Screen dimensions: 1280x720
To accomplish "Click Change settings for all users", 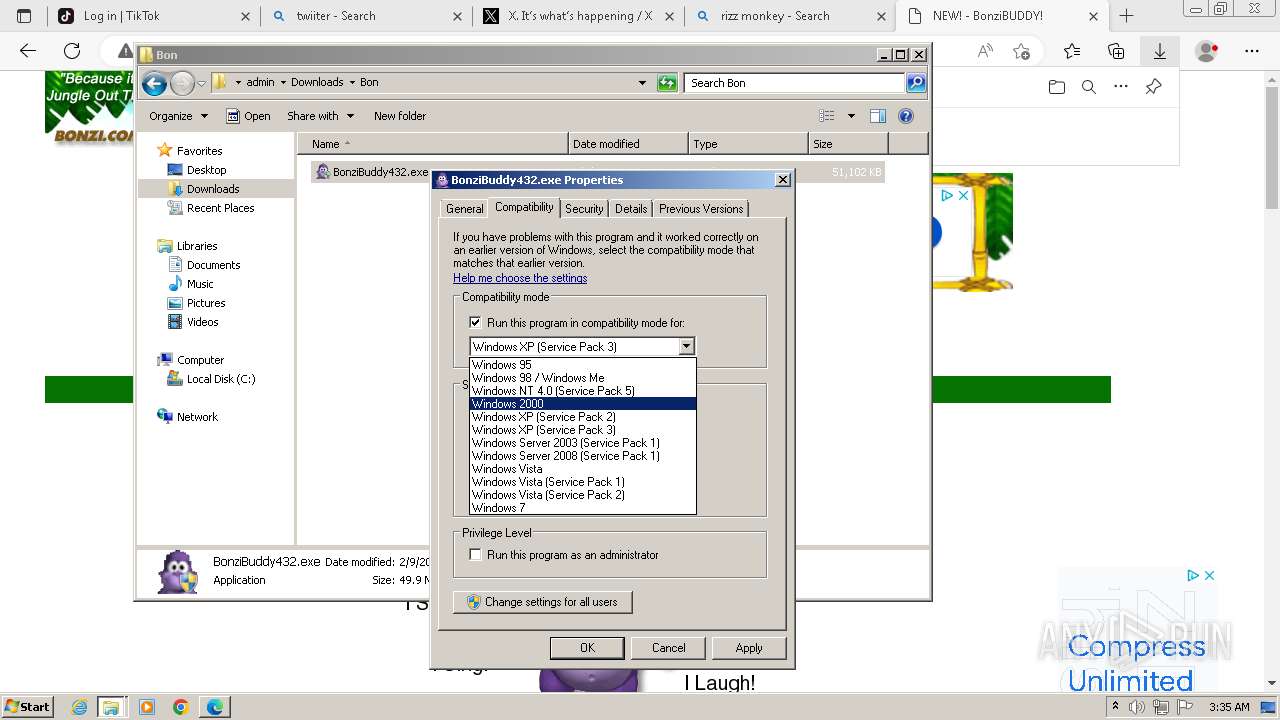I will [543, 602].
